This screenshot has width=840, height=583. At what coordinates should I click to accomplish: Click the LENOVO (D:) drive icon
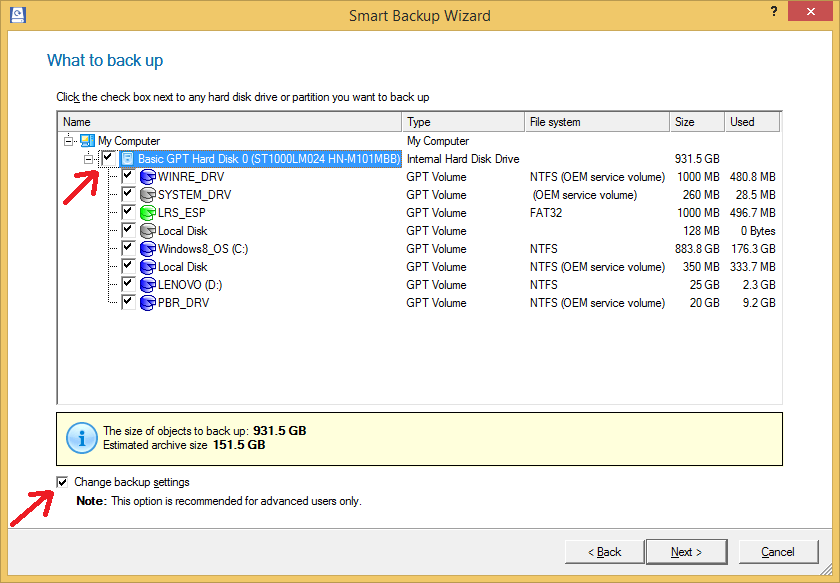pyautogui.click(x=148, y=285)
